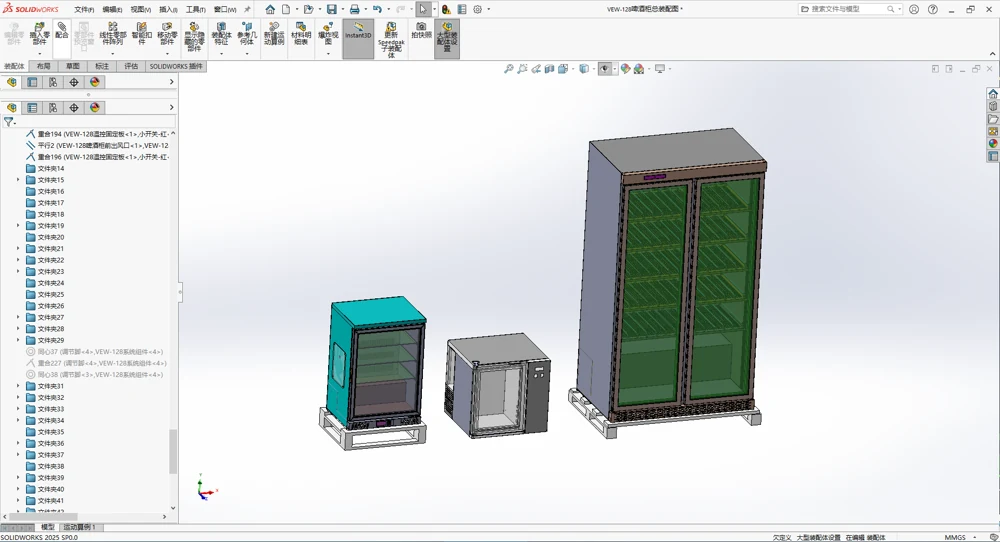Screen dimensions: 1000x542
Task: Open the feature tree filter funnel dropdown
Action: [10, 121]
